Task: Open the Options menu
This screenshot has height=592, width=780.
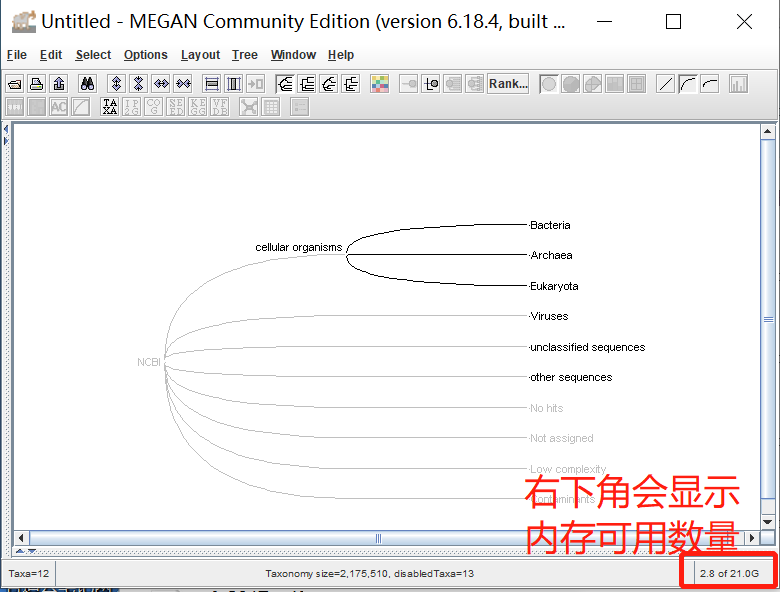Action: pos(146,55)
